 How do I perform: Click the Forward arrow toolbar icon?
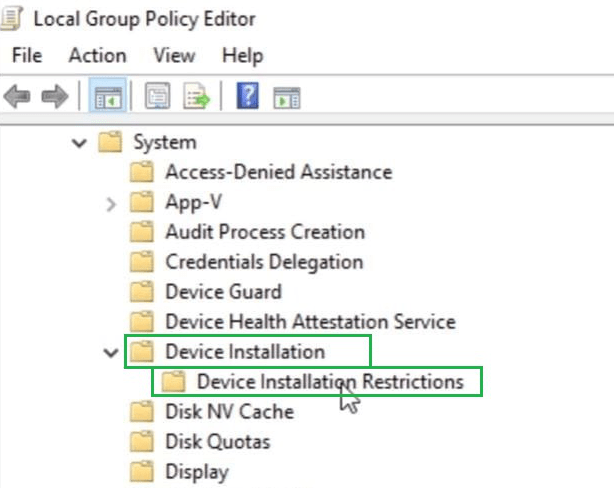54,97
